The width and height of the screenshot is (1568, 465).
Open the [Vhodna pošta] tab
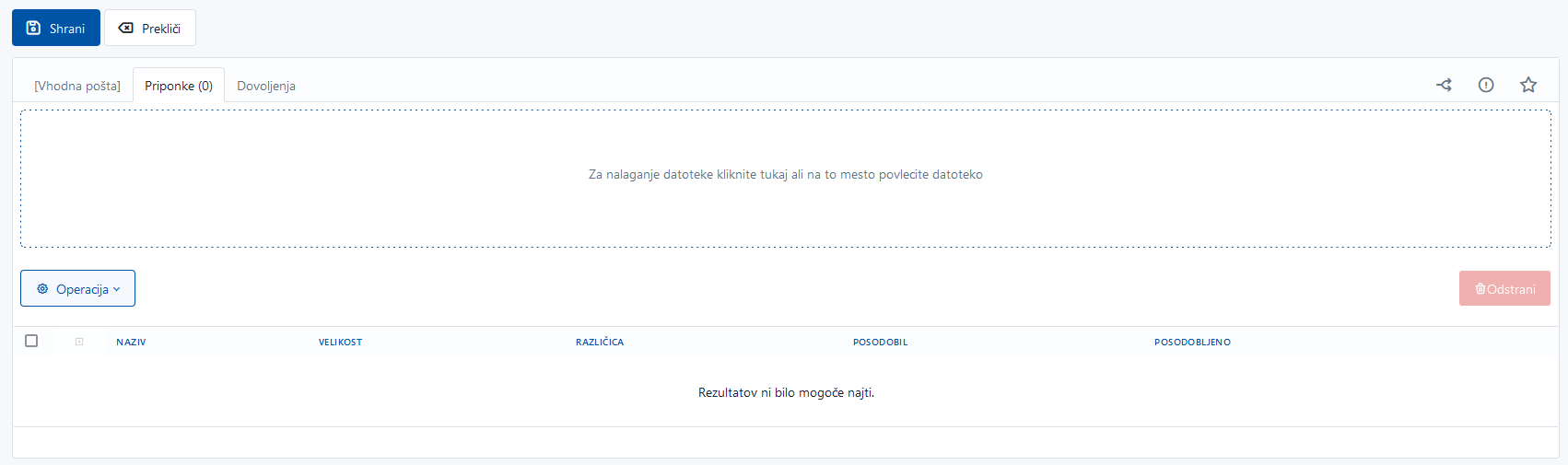coord(77,86)
